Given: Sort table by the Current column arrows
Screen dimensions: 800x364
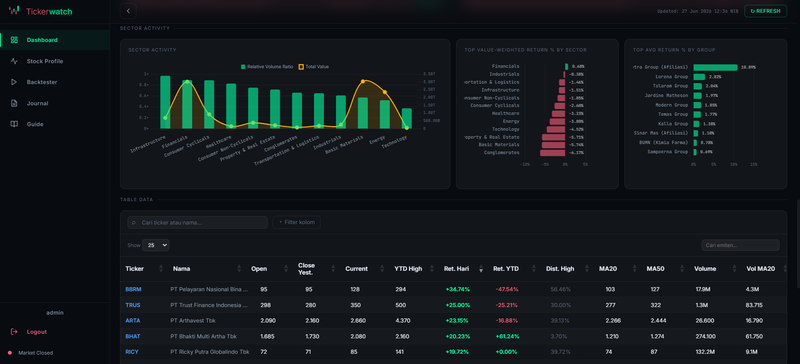Looking at the screenshot, I should coord(383,269).
